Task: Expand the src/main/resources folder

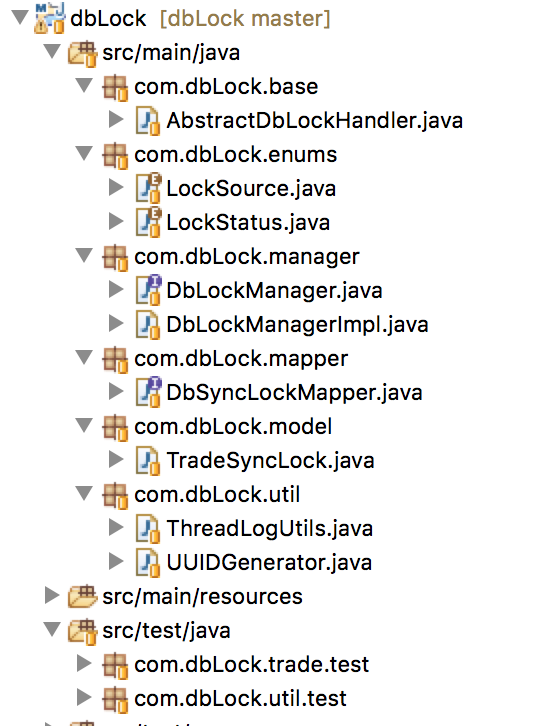Action: (x=52, y=596)
